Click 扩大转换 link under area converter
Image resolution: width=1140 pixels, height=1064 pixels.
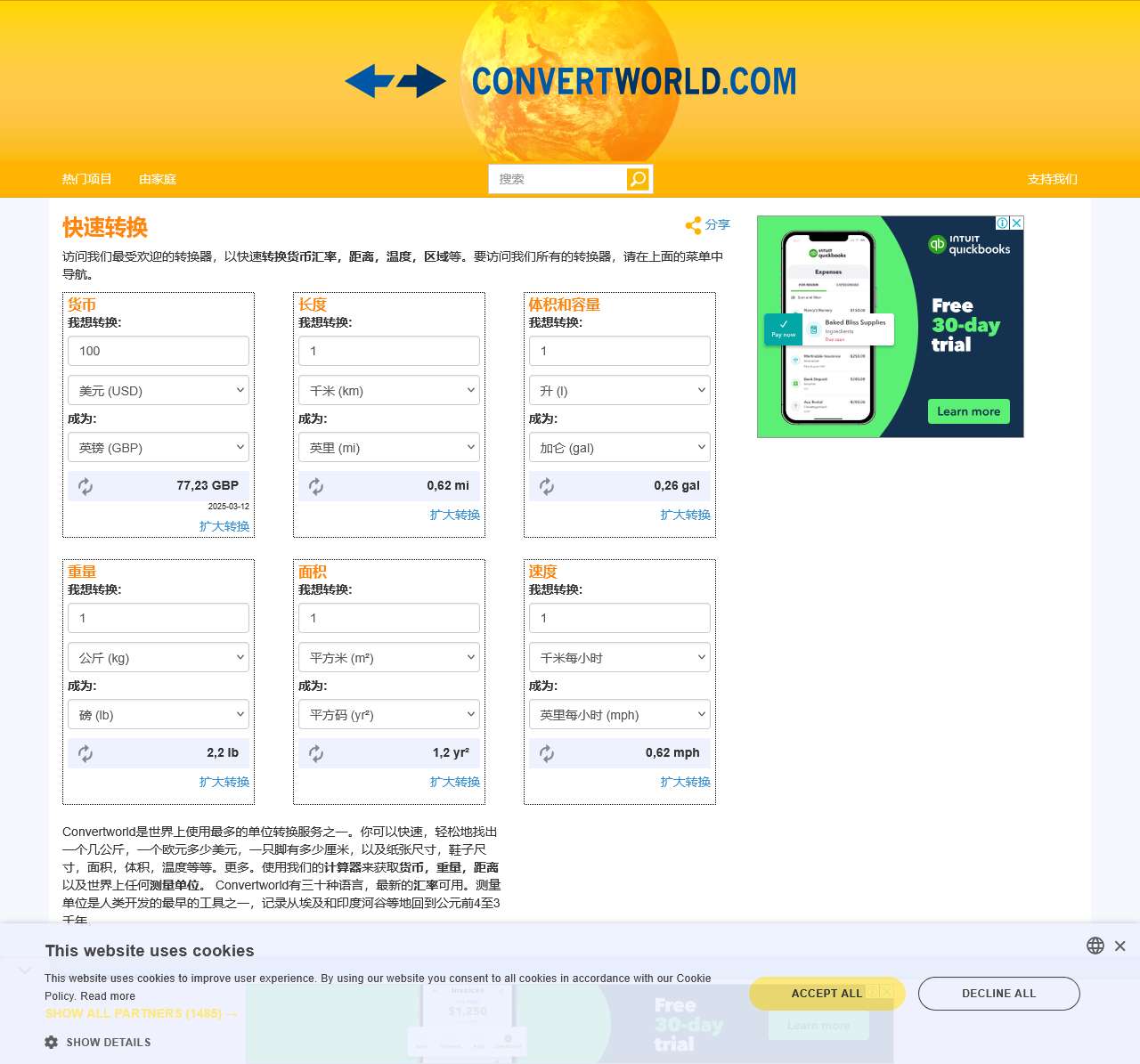tap(455, 782)
